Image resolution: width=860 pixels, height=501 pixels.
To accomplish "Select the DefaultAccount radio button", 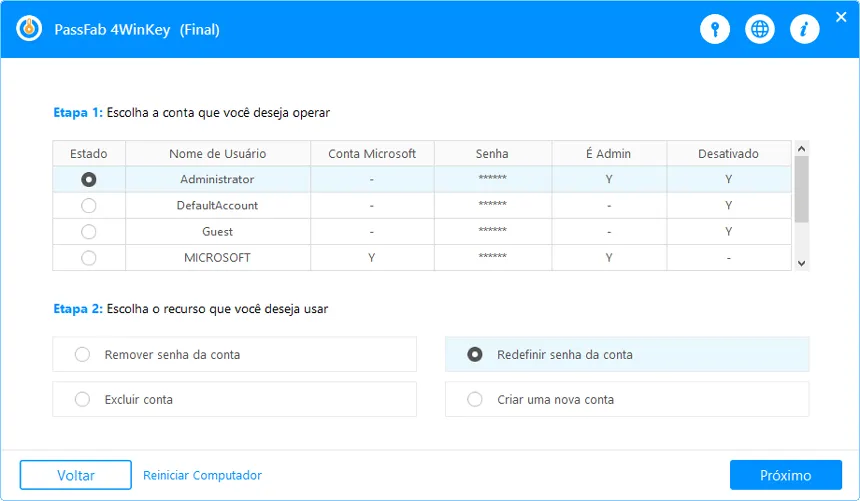I will (89, 206).
